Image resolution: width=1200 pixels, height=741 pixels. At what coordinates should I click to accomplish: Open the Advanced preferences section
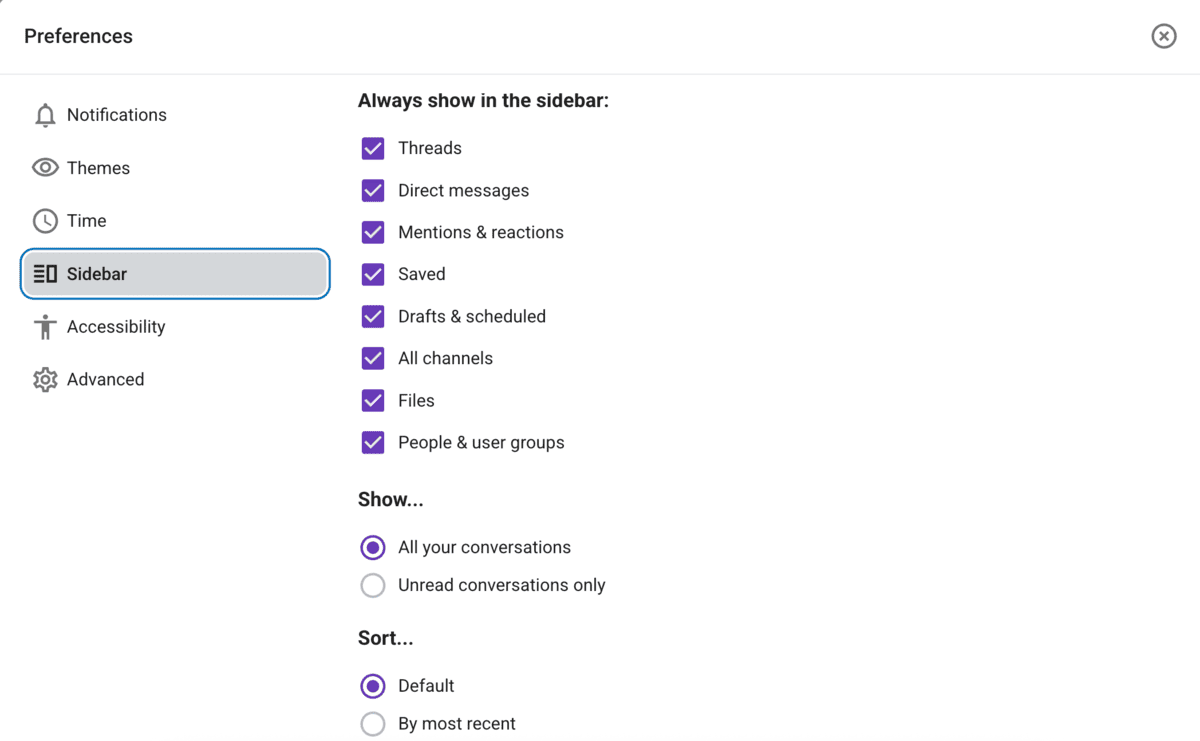click(x=105, y=379)
